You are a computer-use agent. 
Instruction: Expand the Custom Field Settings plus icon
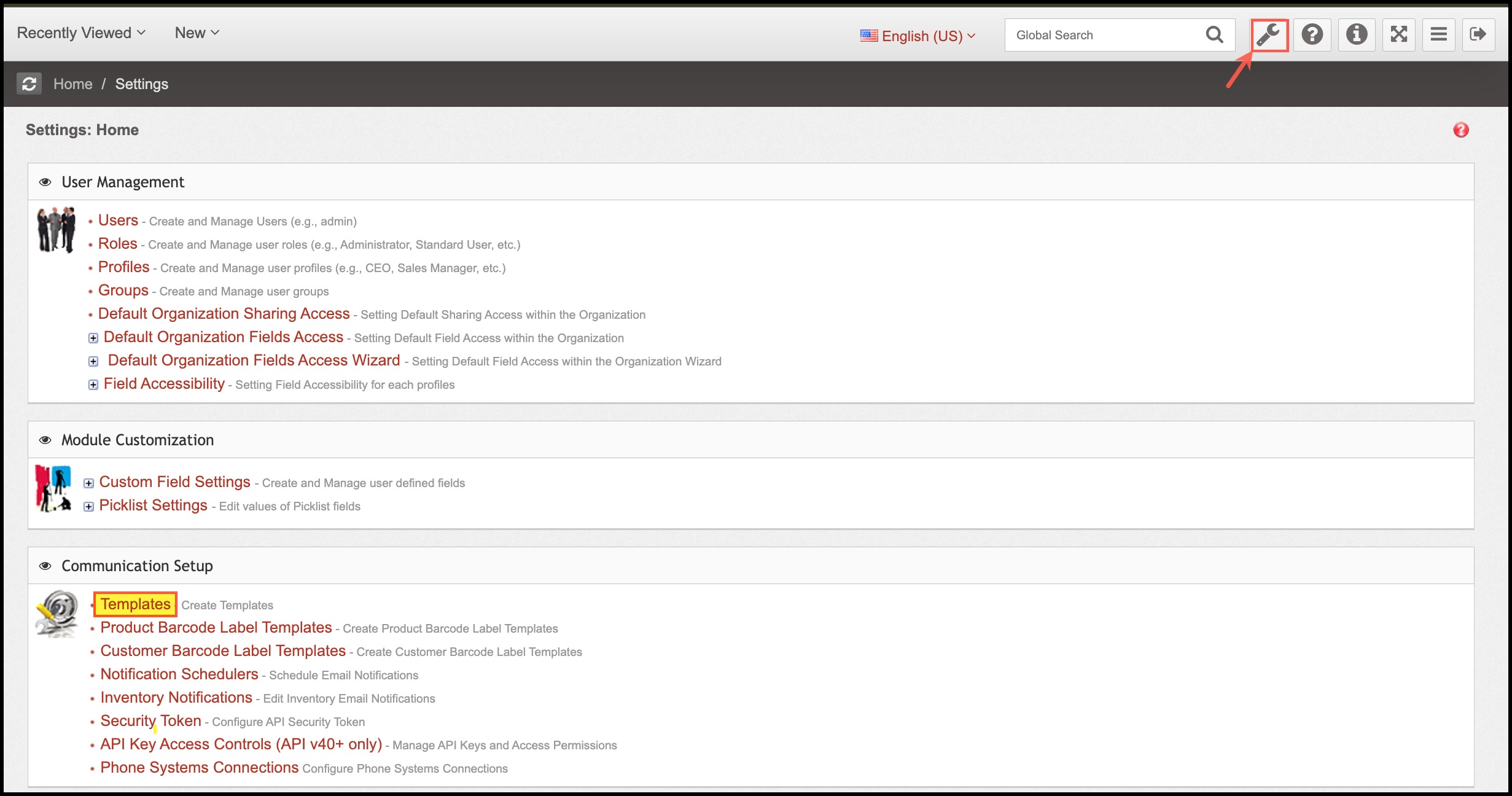pyautogui.click(x=89, y=483)
